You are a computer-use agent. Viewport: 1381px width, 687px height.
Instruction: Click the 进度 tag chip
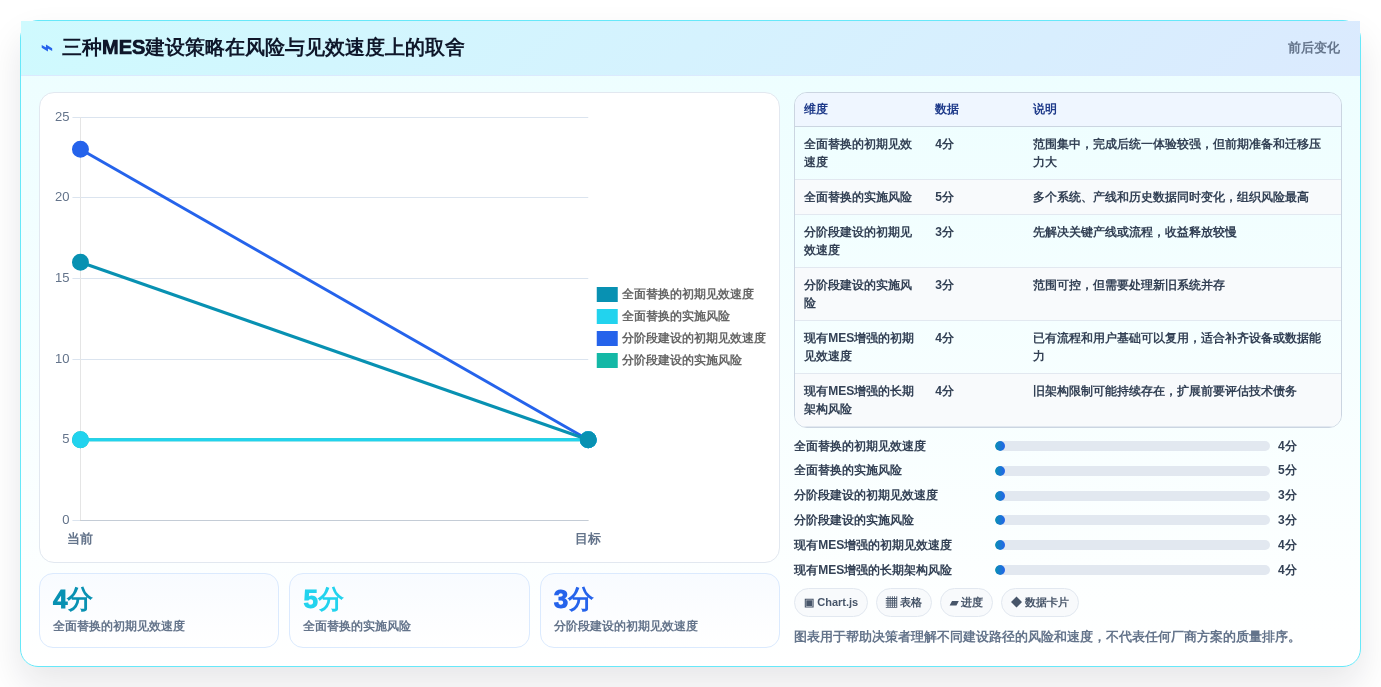tap(966, 602)
